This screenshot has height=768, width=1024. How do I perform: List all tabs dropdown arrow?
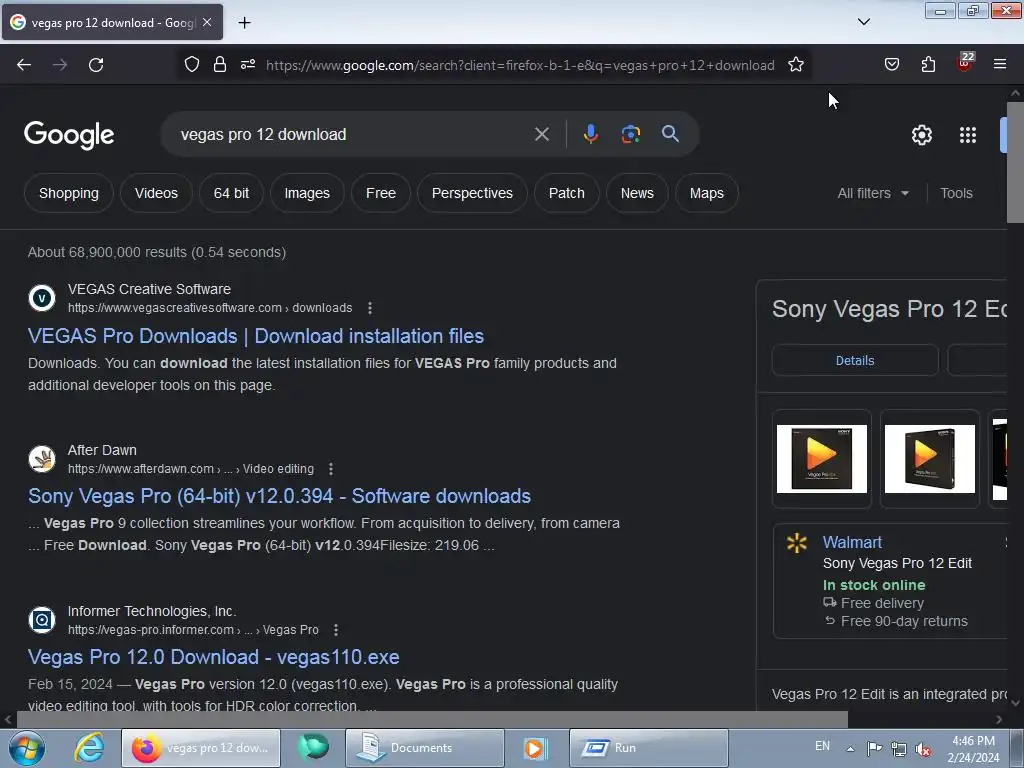863,22
